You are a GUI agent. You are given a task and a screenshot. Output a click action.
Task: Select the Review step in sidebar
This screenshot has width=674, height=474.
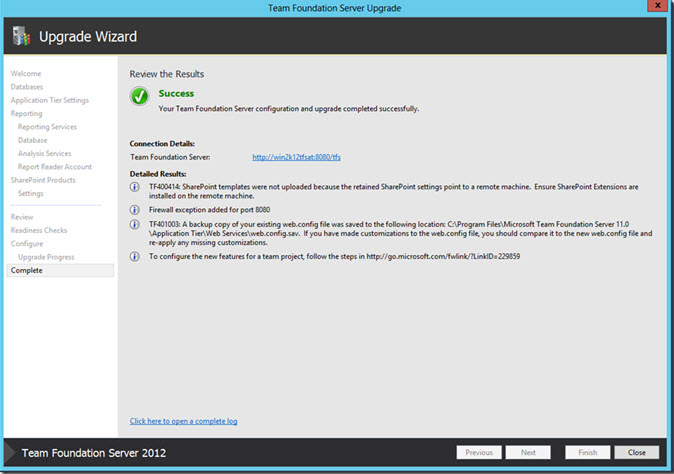pyautogui.click(x=22, y=217)
